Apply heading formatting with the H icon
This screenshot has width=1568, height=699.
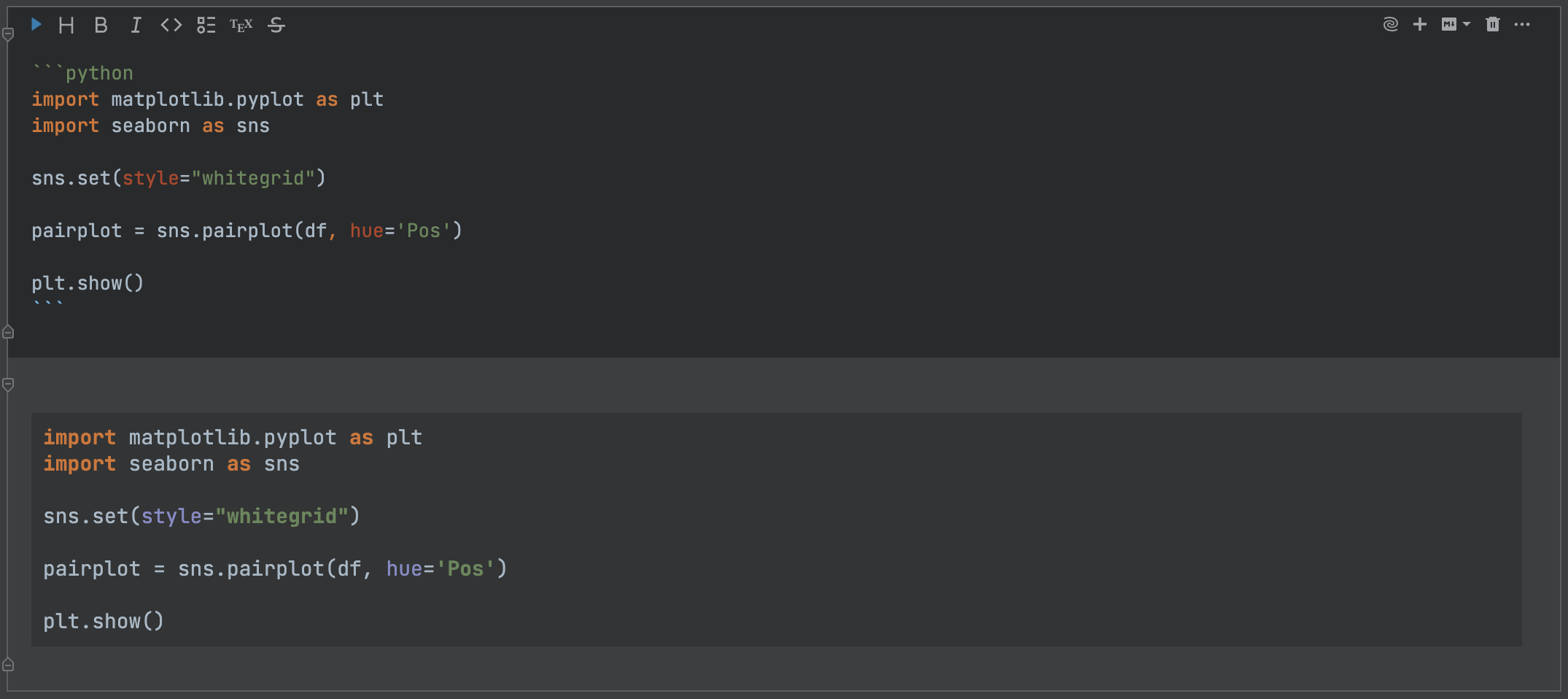(66, 26)
